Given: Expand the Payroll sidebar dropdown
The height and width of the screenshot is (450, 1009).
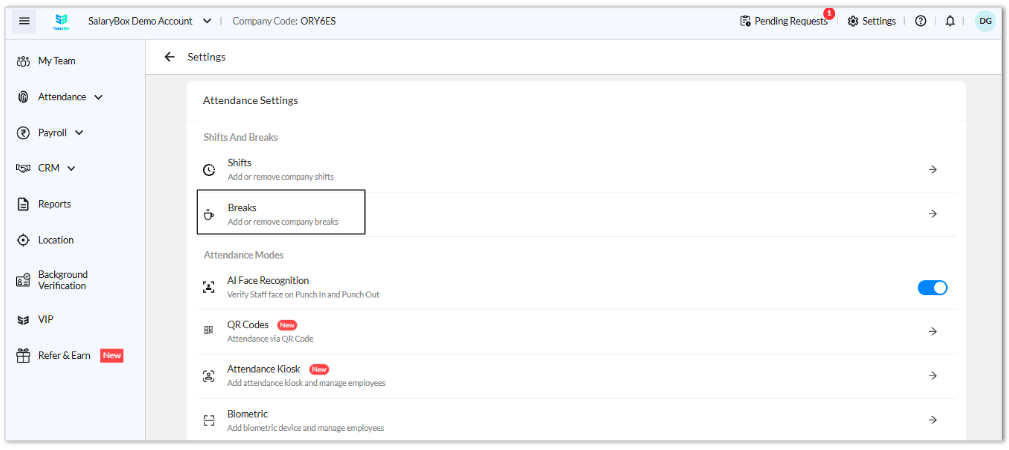Looking at the screenshot, I should (79, 133).
